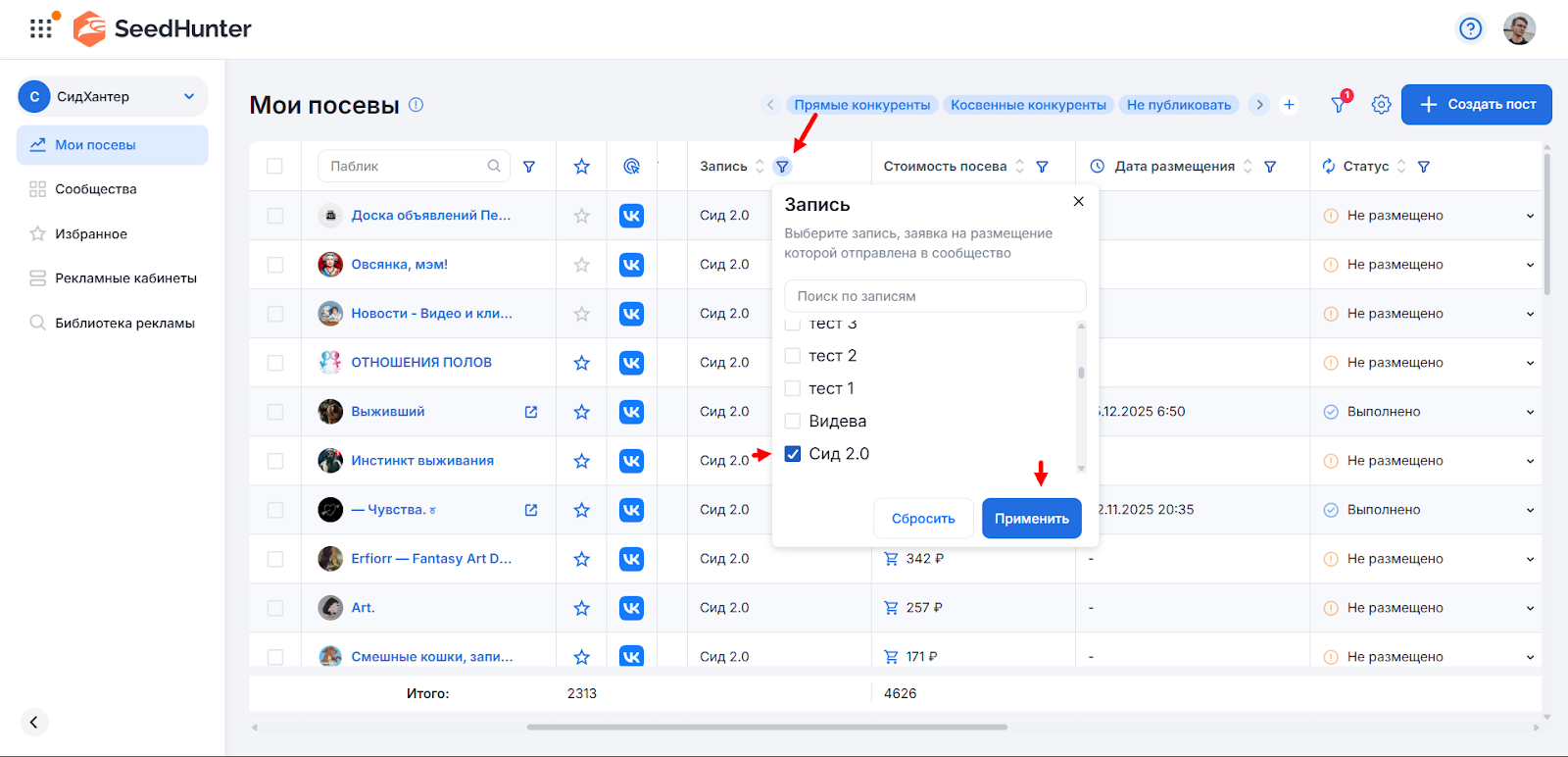This screenshot has height=757, width=1568.
Task: Check the Видева option
Action: click(793, 422)
